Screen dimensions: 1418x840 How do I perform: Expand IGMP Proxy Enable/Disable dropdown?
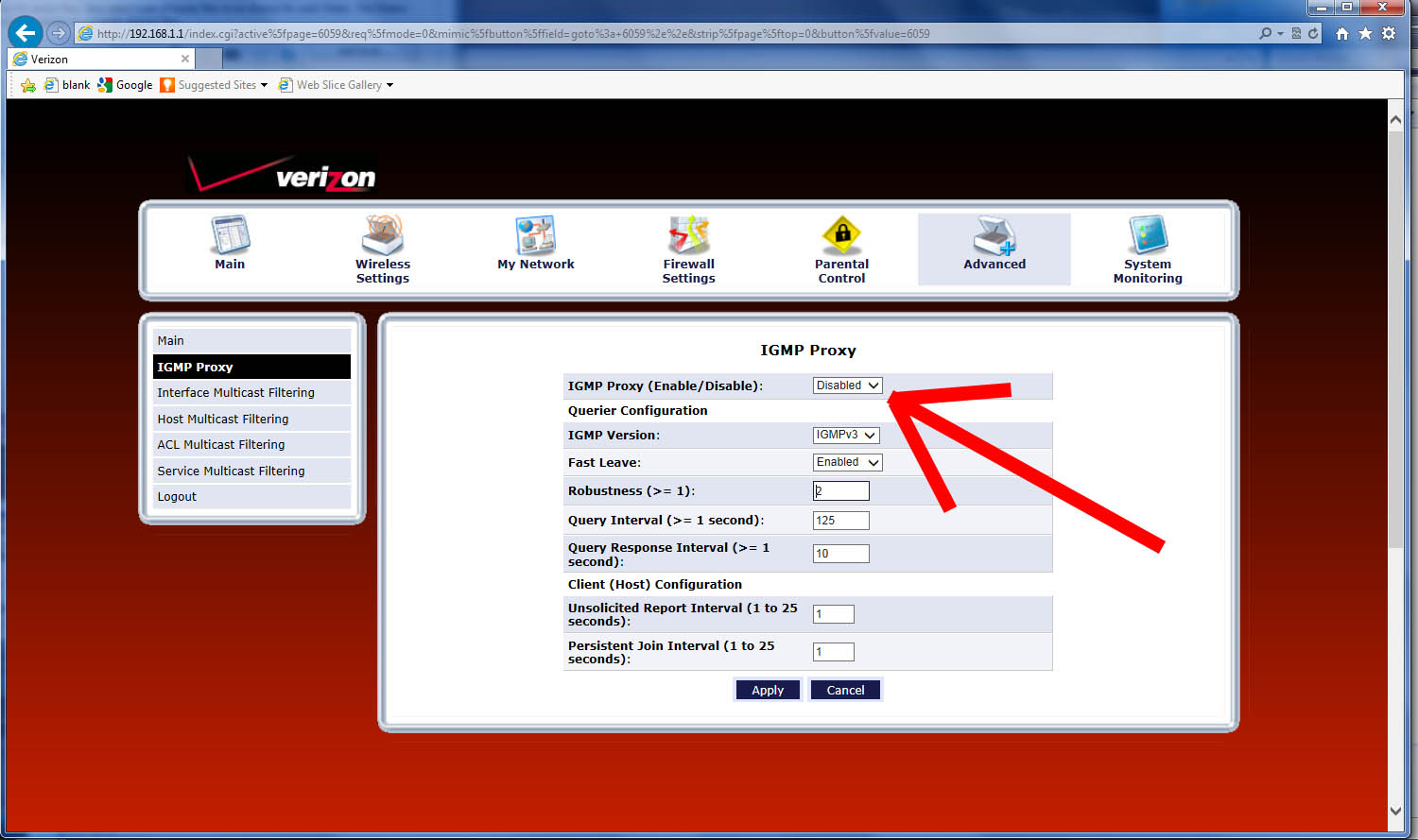pos(848,386)
